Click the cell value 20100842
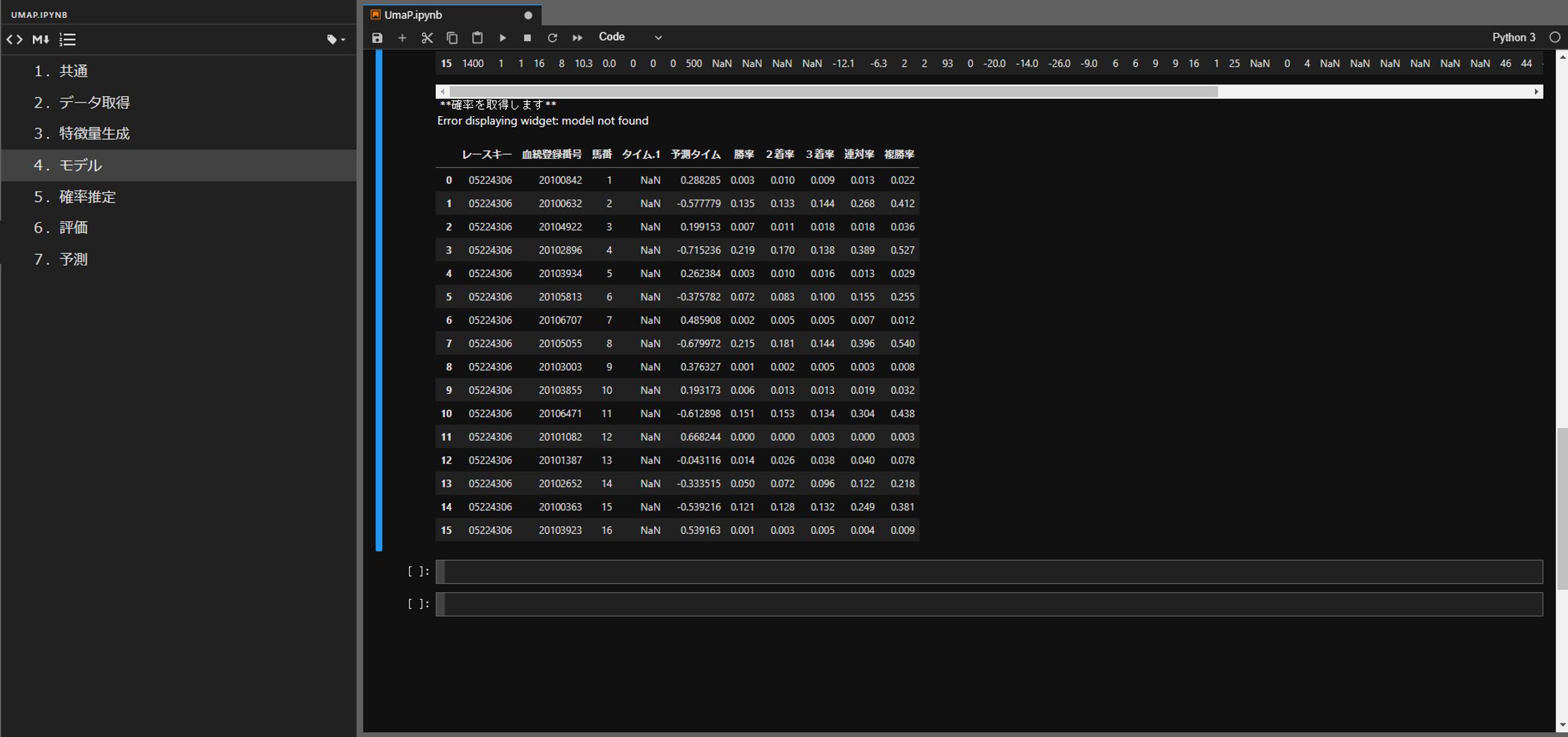The image size is (1568, 737). pyautogui.click(x=560, y=180)
